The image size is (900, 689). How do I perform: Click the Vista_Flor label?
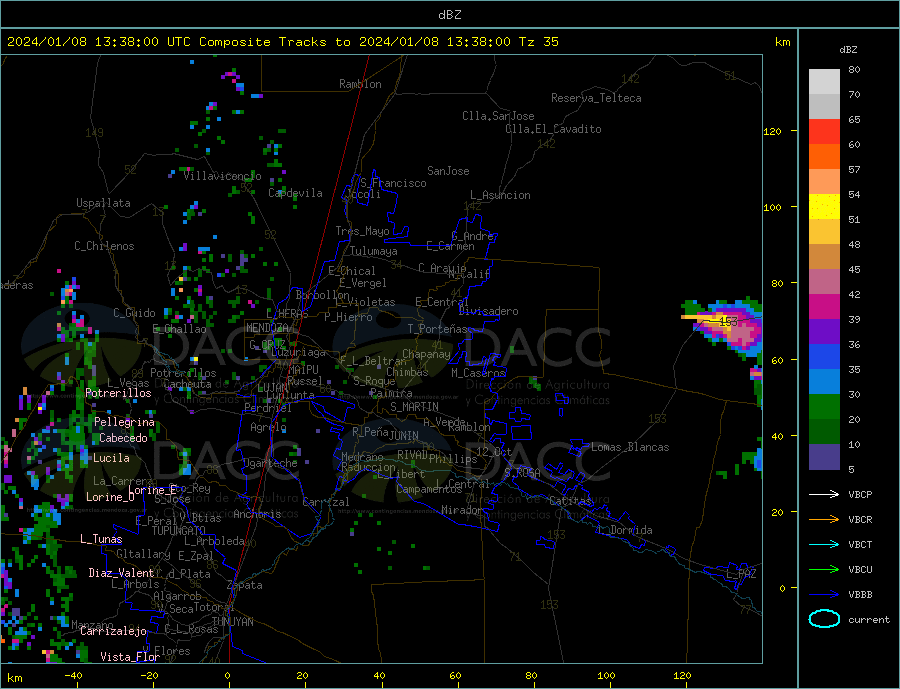[x=130, y=657]
